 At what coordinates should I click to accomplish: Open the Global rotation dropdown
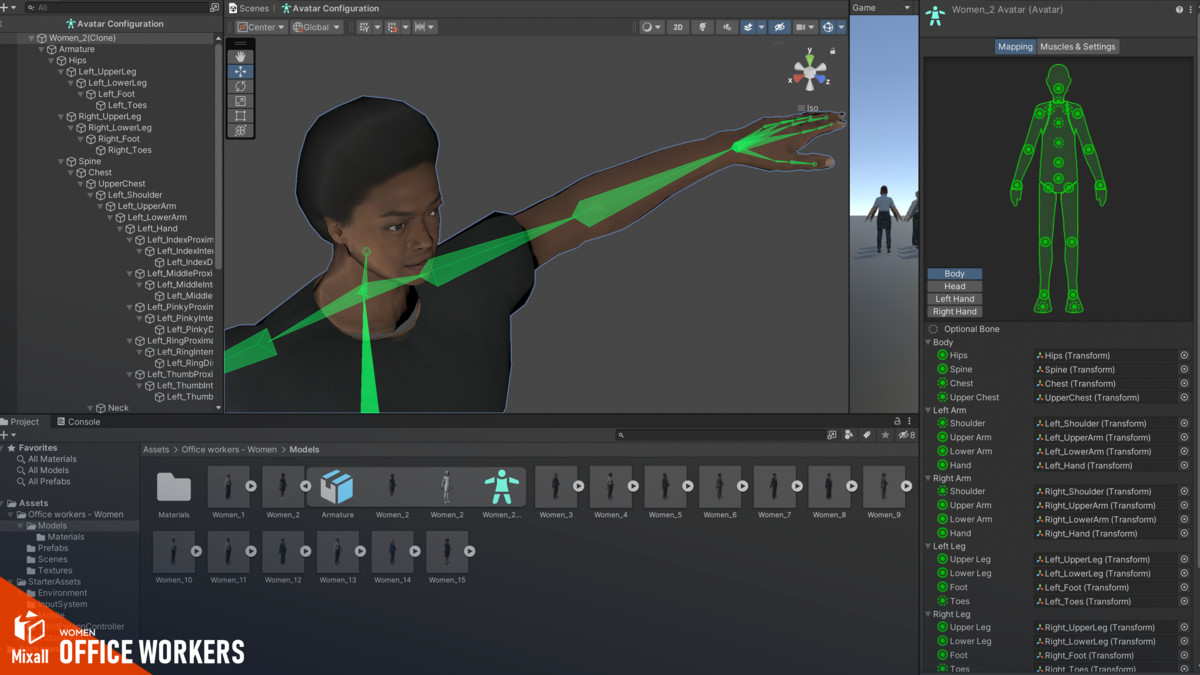pyautogui.click(x=316, y=27)
